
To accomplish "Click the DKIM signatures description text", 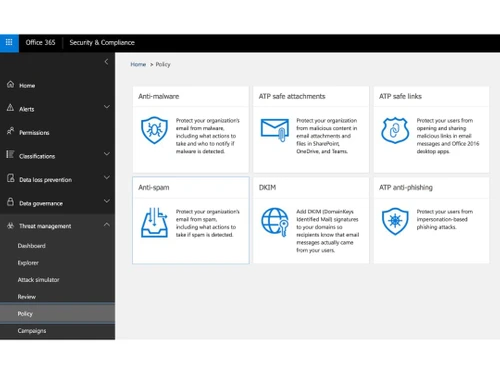I will pos(328,231).
